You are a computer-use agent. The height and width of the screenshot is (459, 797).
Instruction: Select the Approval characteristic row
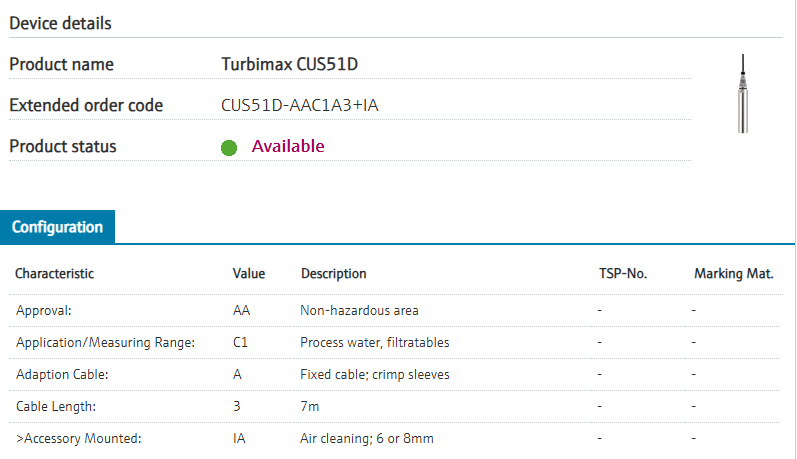coord(44,310)
